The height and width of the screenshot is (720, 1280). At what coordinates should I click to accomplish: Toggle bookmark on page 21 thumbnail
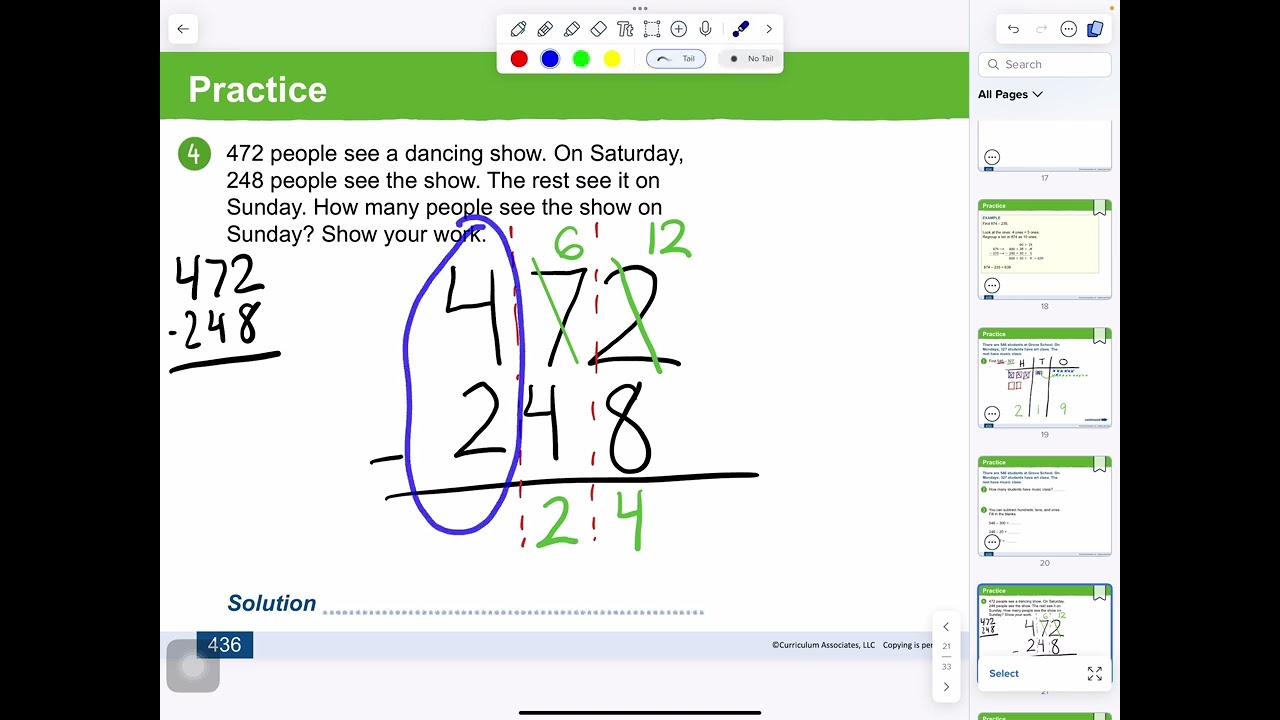tap(1100, 593)
